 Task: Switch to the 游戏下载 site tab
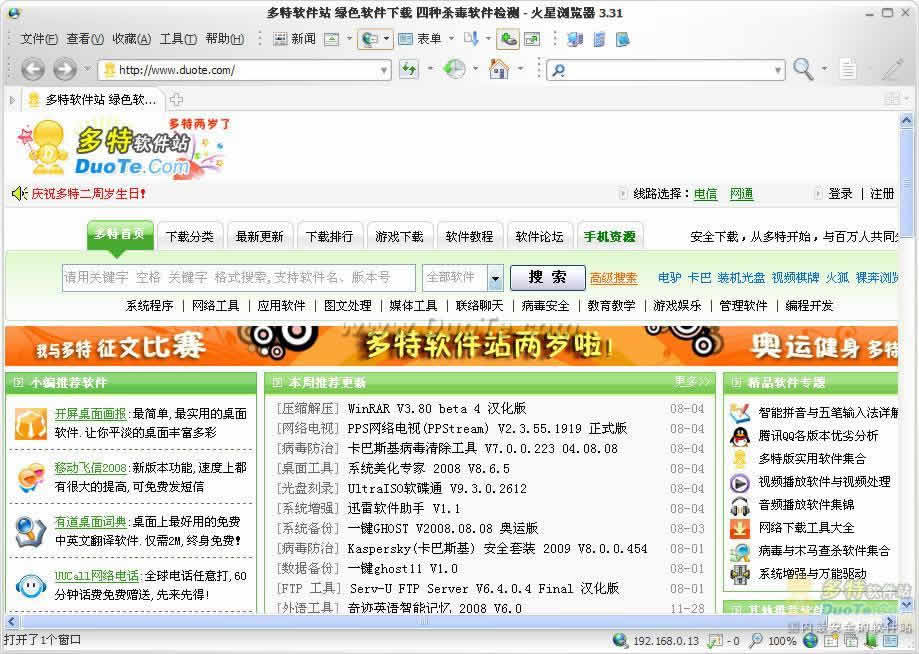click(x=399, y=236)
